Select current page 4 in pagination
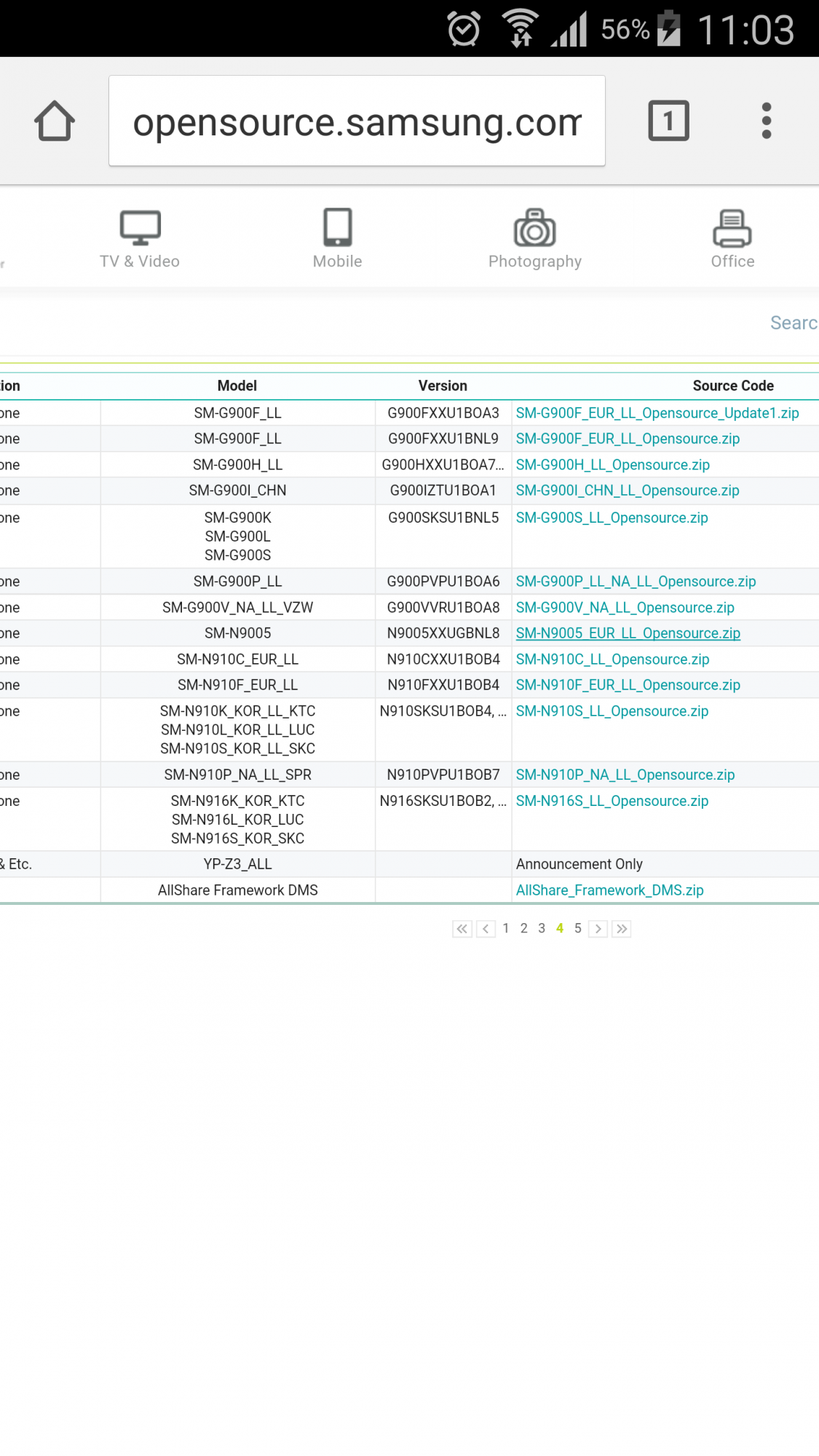Image resolution: width=819 pixels, height=1456 pixels. pyautogui.click(x=560, y=928)
